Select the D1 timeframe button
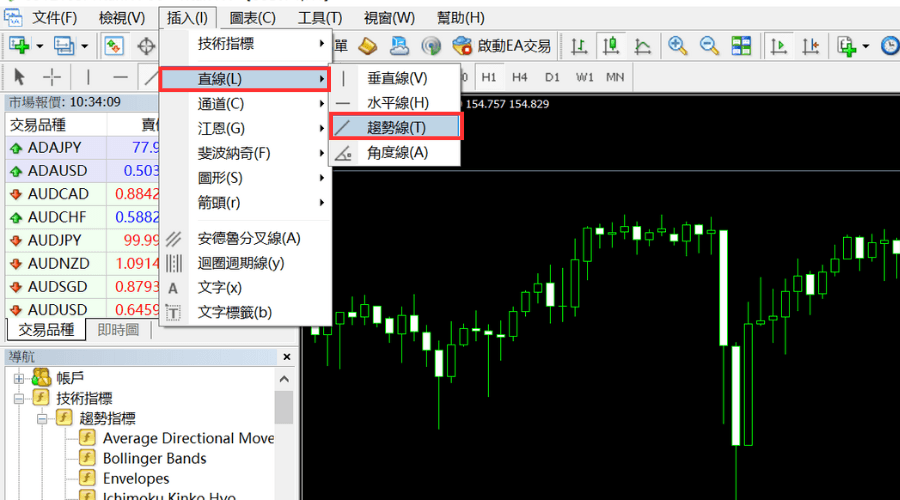The width and height of the screenshot is (900, 500). pos(552,77)
